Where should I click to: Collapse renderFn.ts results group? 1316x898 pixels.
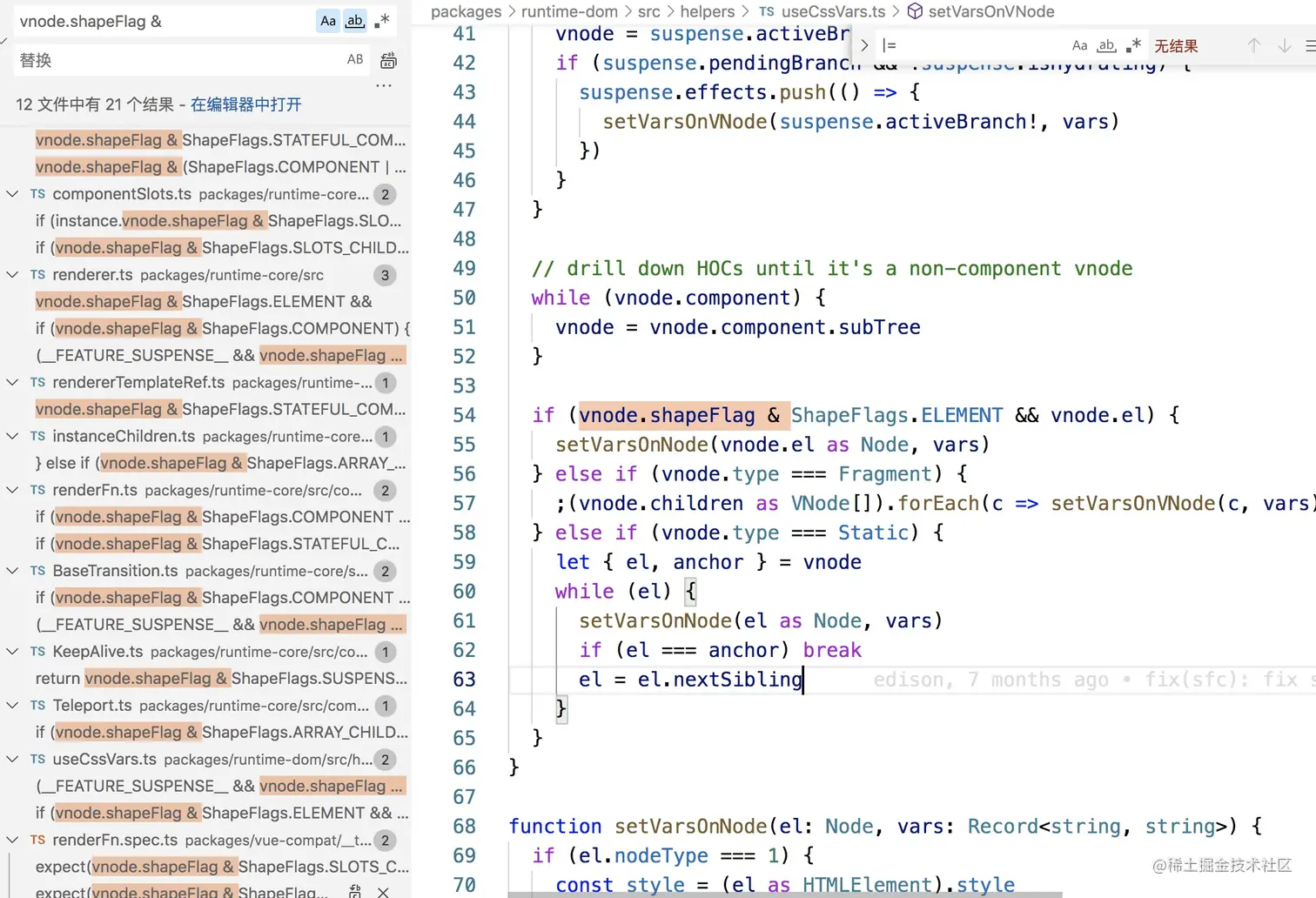point(12,491)
